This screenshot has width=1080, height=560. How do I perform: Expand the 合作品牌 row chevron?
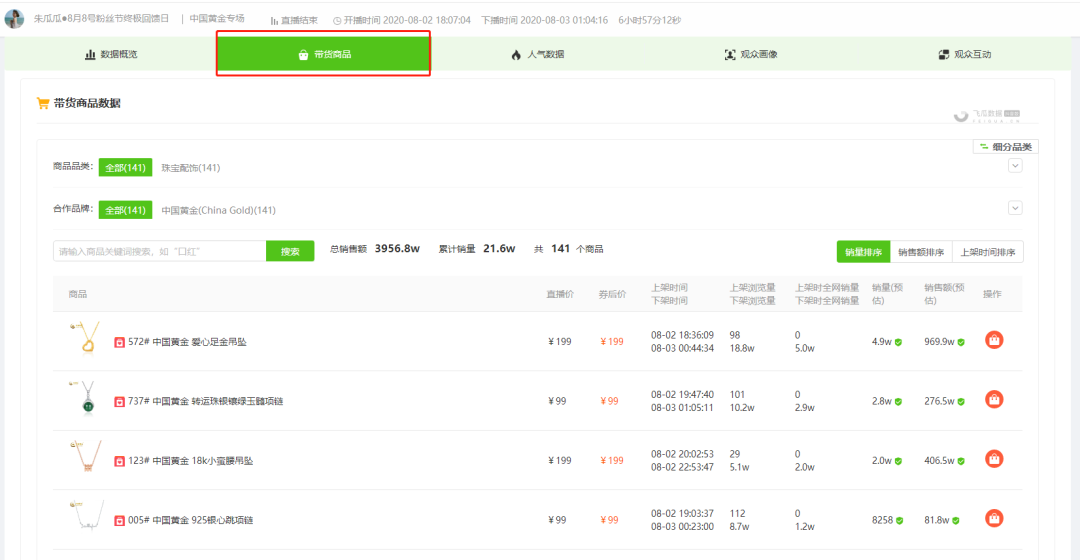click(x=1015, y=207)
